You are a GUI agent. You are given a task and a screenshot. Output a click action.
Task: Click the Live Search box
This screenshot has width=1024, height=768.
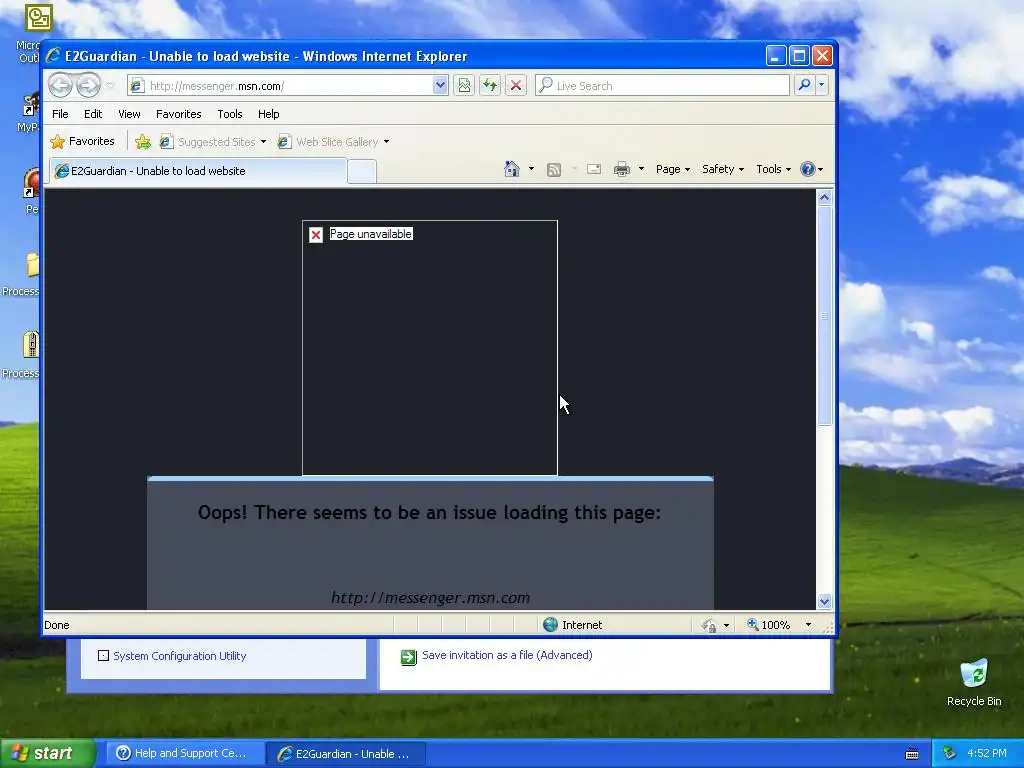(662, 86)
